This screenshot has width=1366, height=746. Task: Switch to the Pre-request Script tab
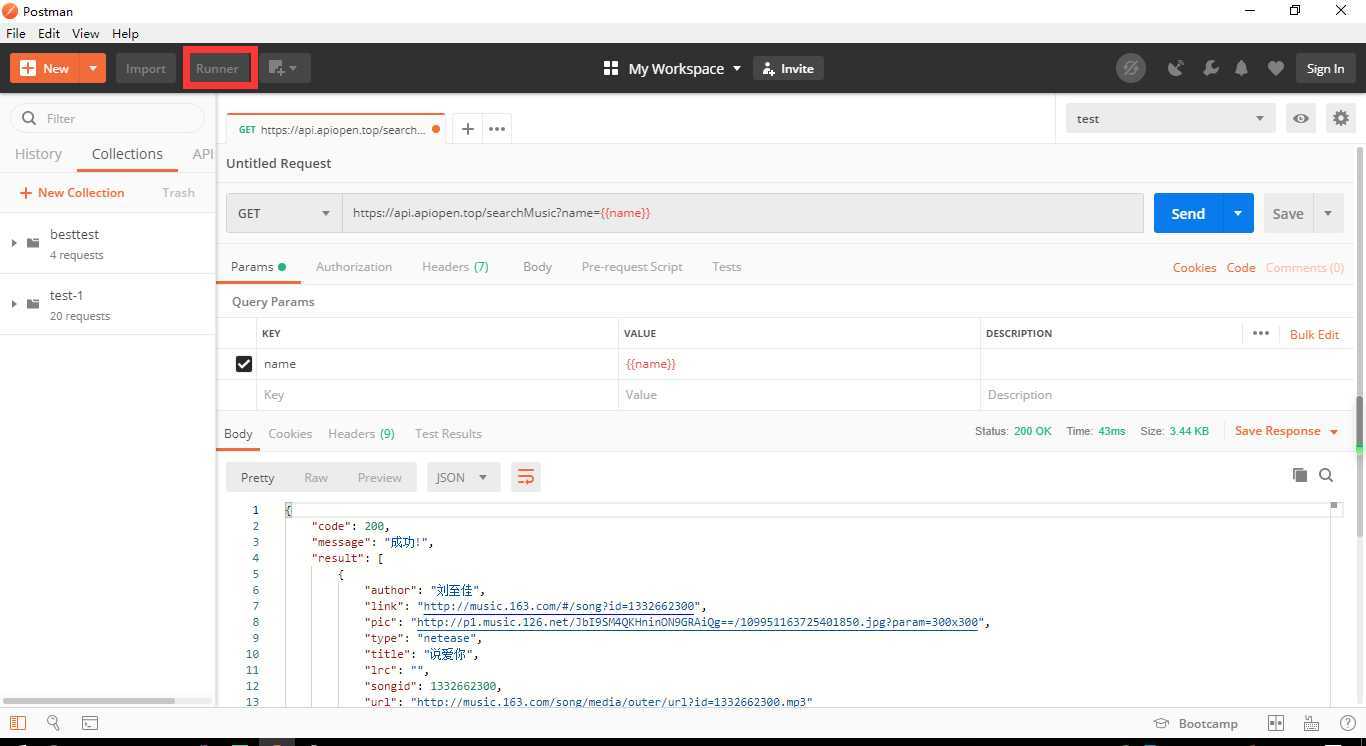pyautogui.click(x=632, y=267)
